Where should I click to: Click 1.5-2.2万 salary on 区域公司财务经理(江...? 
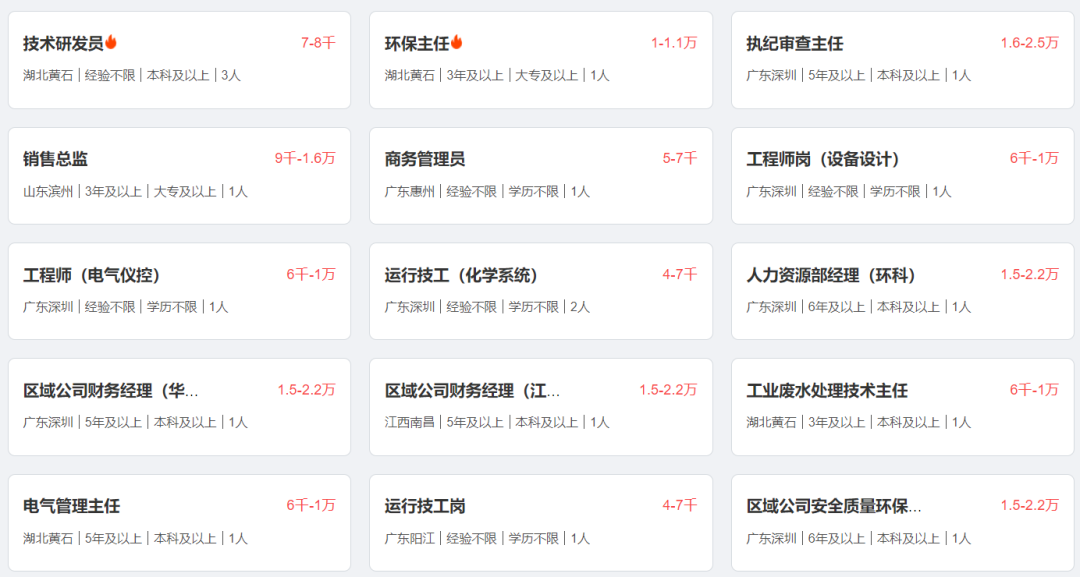pyautogui.click(x=668, y=390)
